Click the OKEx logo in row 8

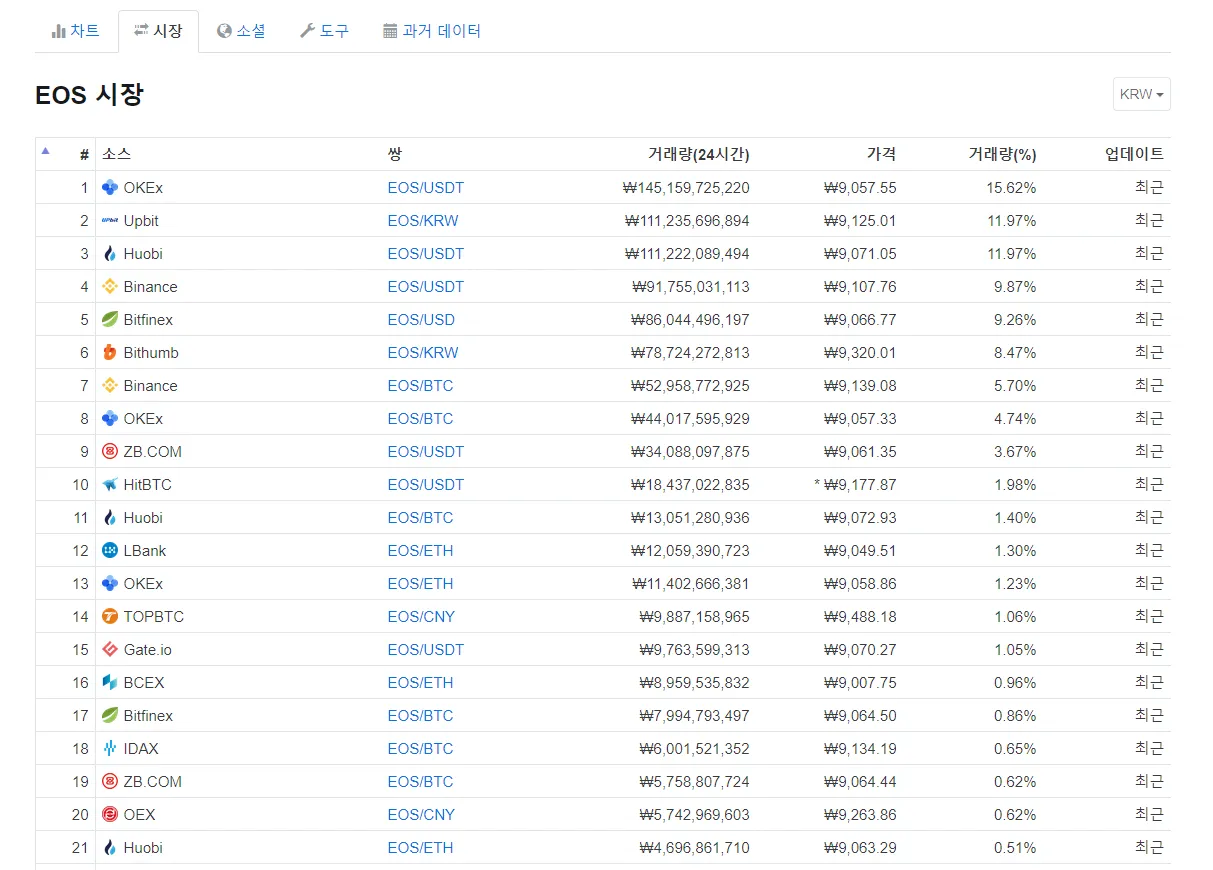pos(110,418)
